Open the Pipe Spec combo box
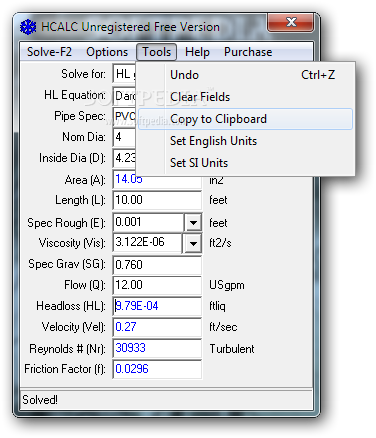Image resolution: width=376 pixels, height=438 pixels. [124, 116]
